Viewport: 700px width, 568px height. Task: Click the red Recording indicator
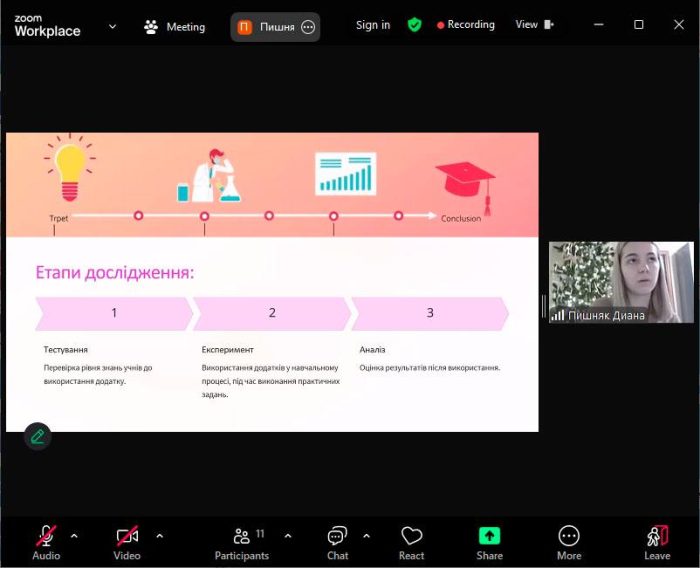tap(466, 25)
